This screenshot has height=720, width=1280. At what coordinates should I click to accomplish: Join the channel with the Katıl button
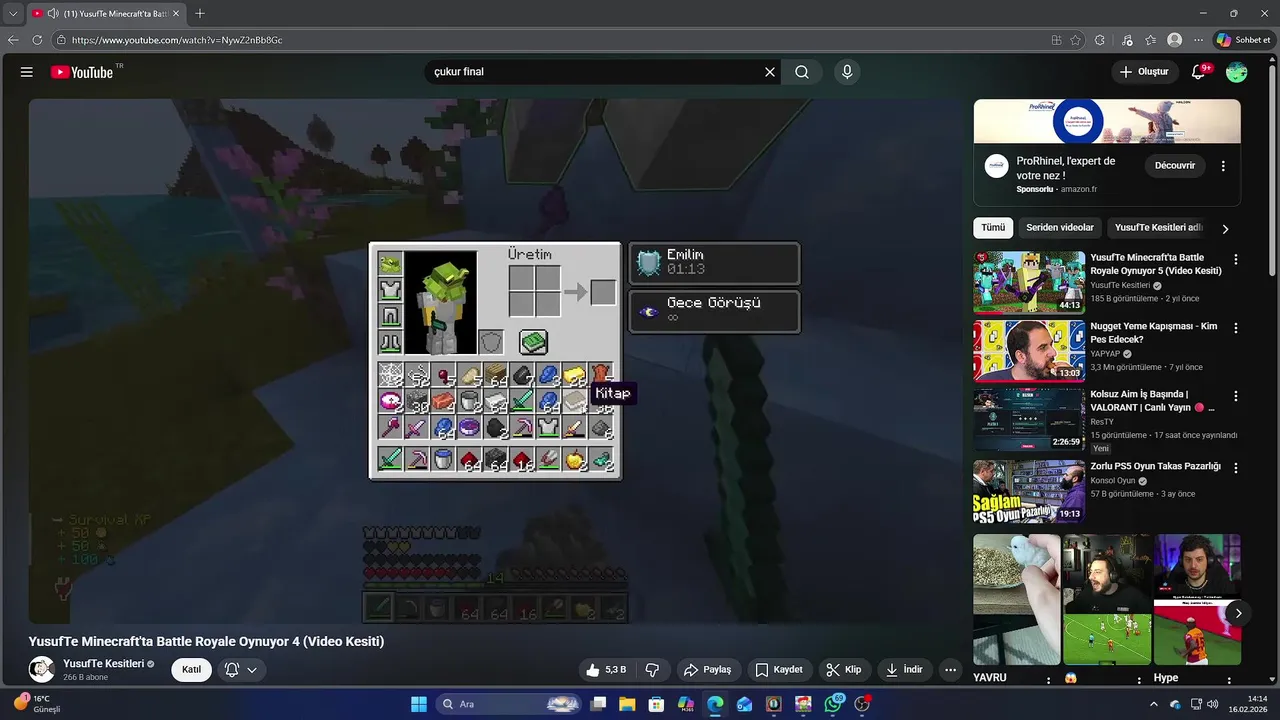coord(191,670)
